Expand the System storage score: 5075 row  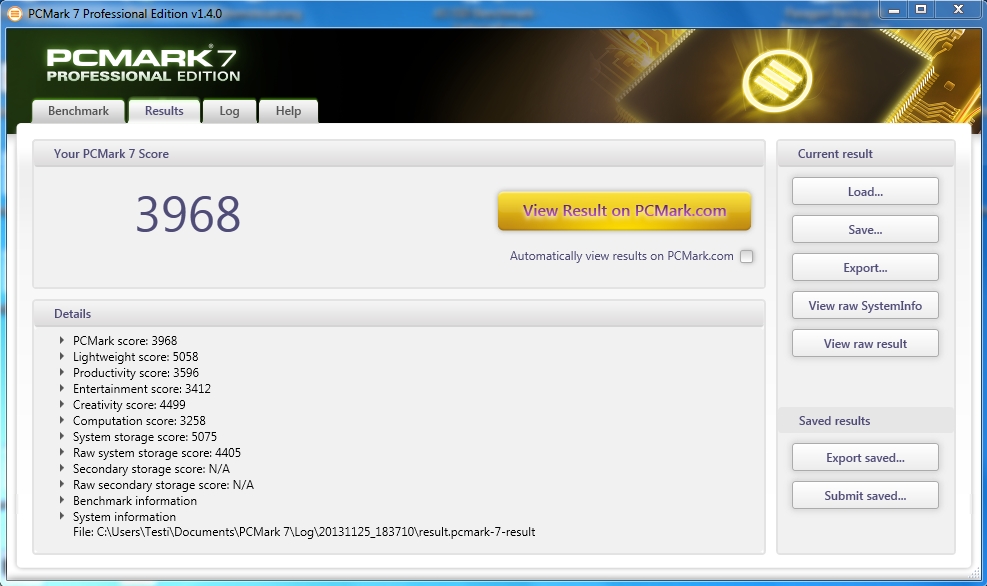[62, 436]
